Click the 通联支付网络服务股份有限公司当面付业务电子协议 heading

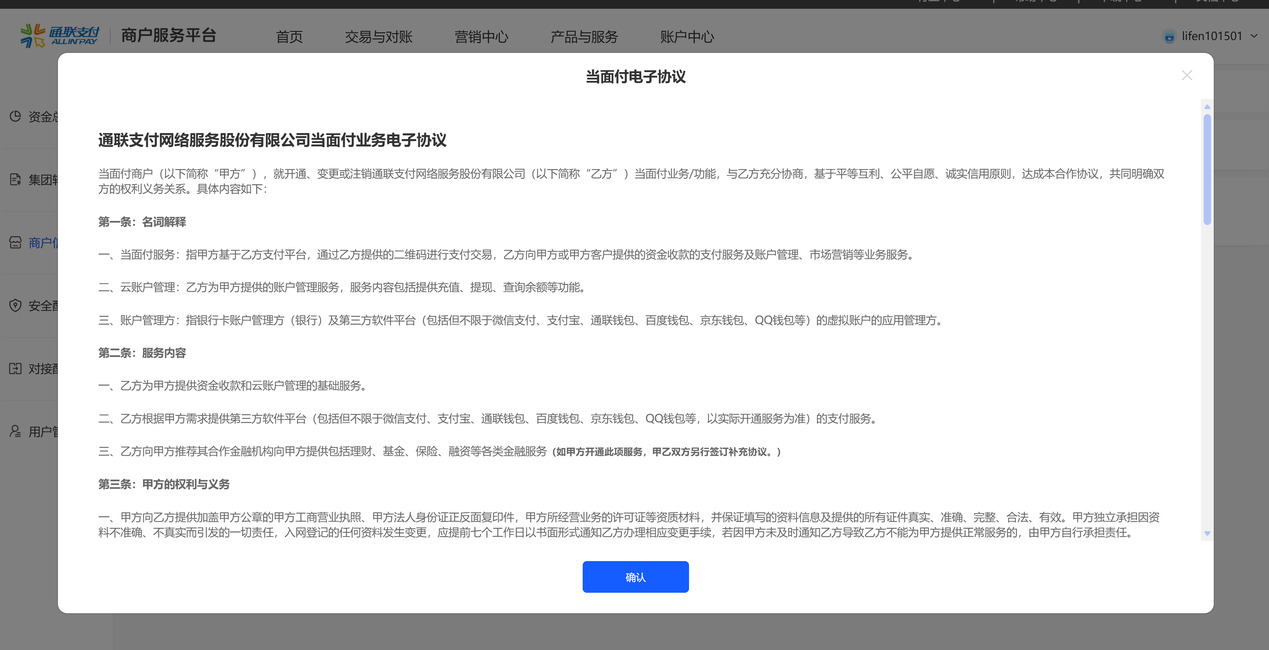pos(272,140)
